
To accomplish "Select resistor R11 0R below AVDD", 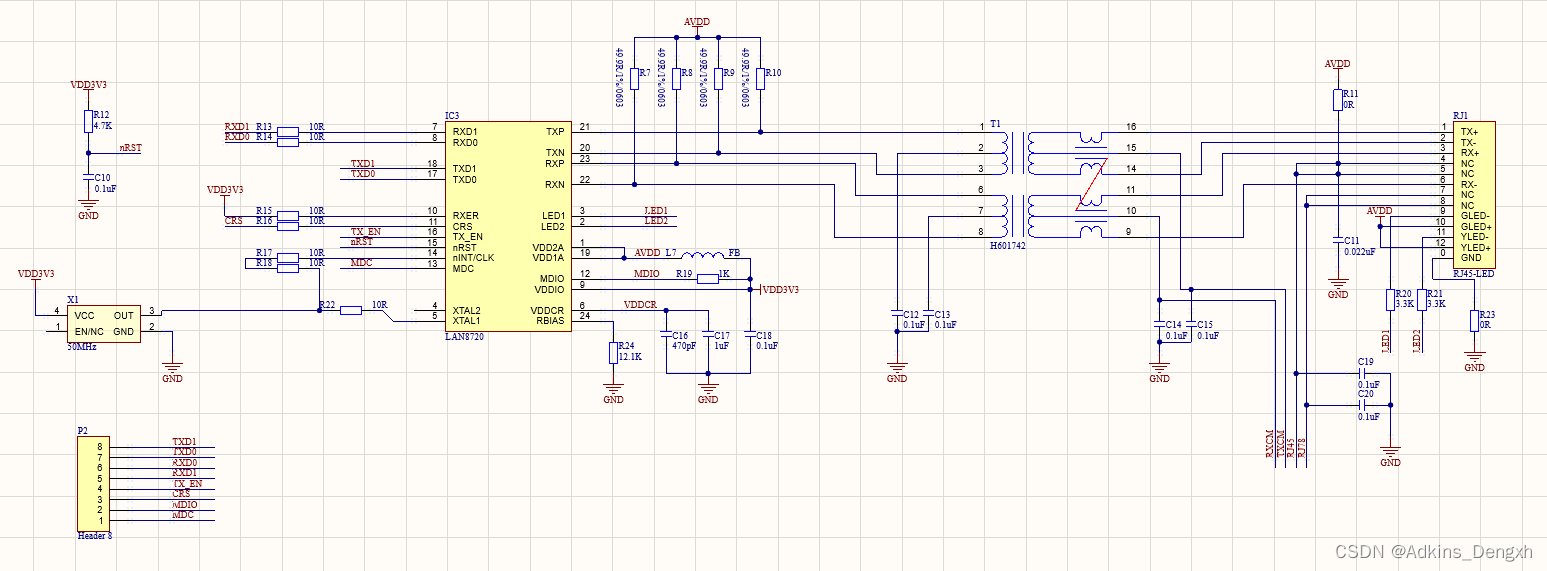I will click(1337, 100).
